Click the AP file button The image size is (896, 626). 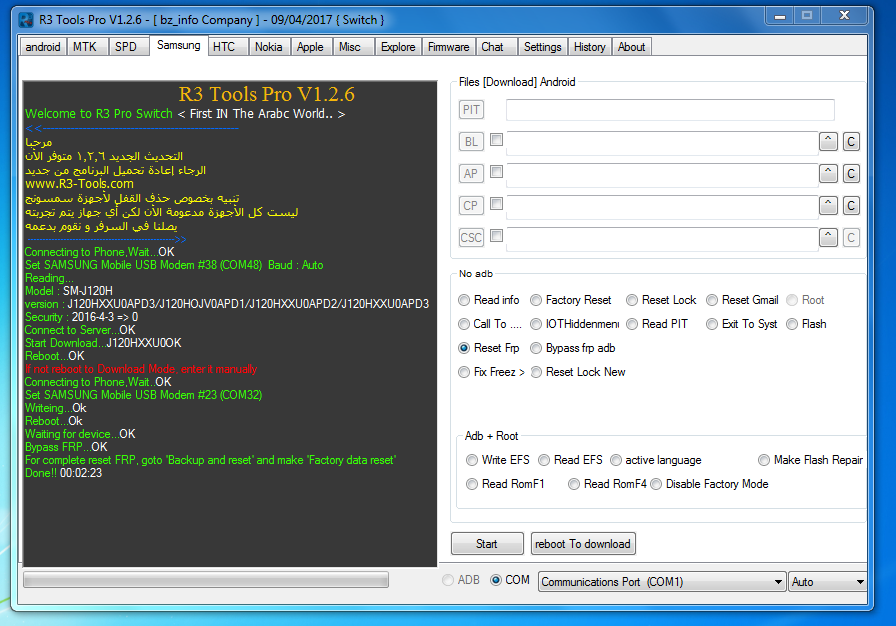(471, 174)
